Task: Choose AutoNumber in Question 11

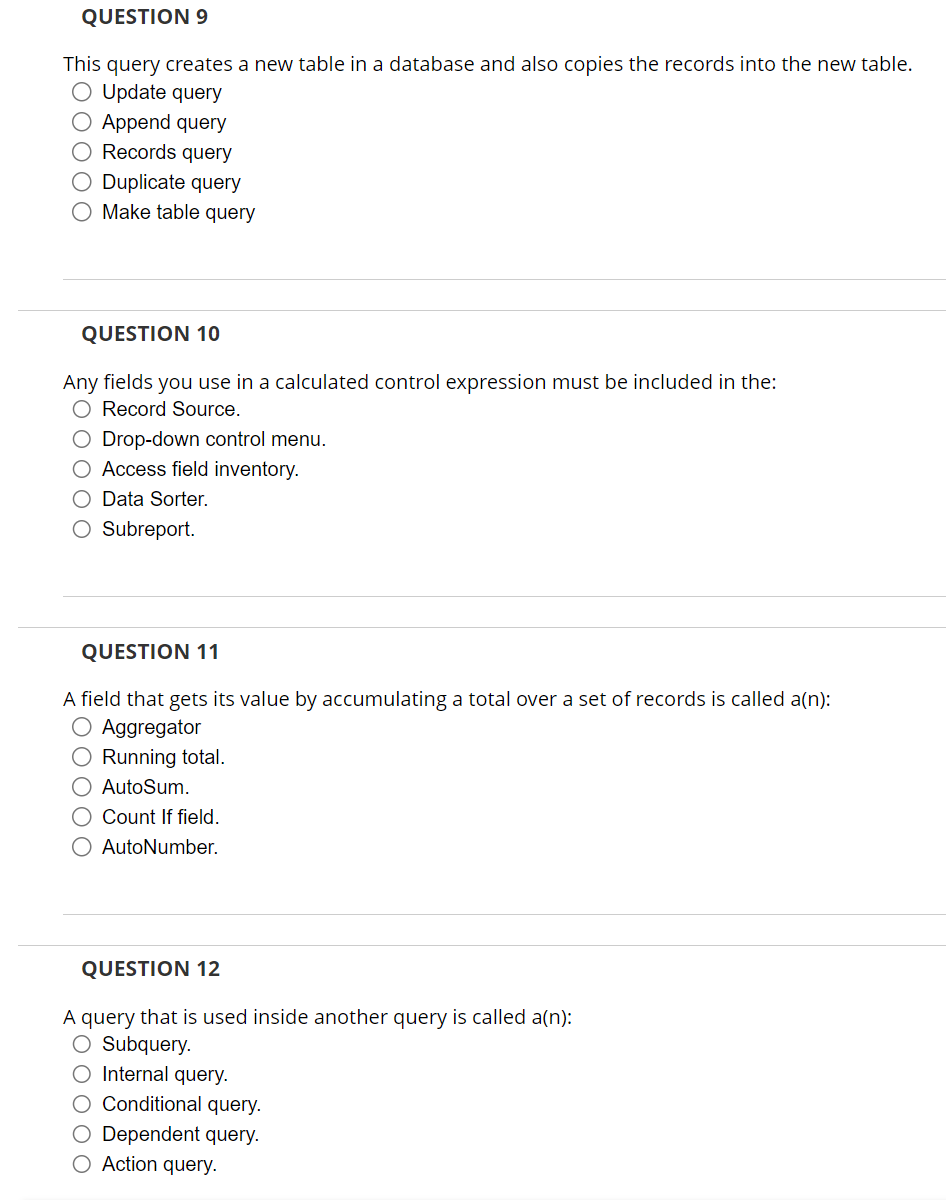Action: point(81,846)
